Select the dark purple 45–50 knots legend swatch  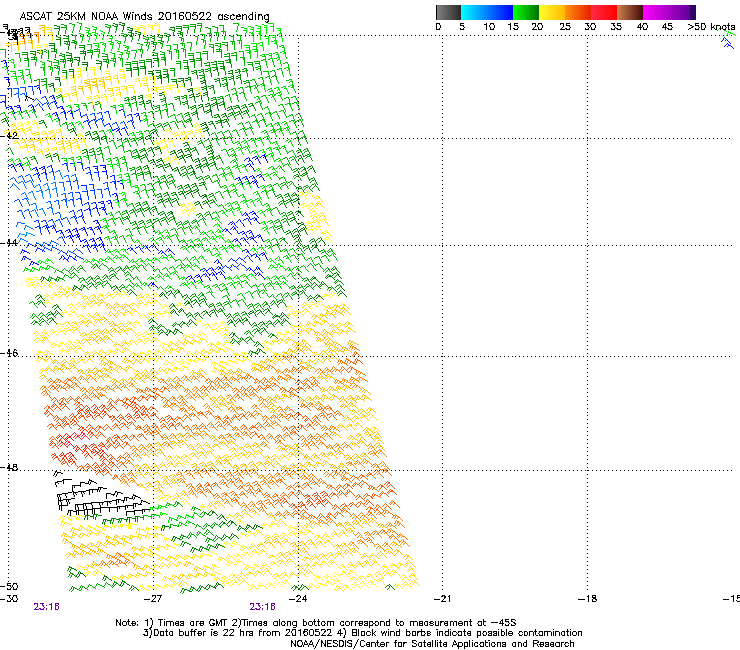682,12
